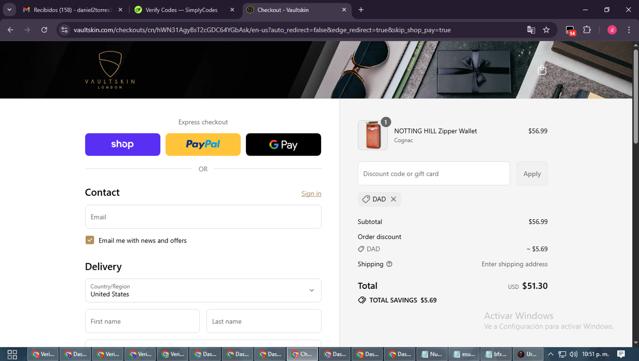Image resolution: width=639 pixels, height=361 pixels.
Task: Focus the First name field
Action: click(x=142, y=321)
